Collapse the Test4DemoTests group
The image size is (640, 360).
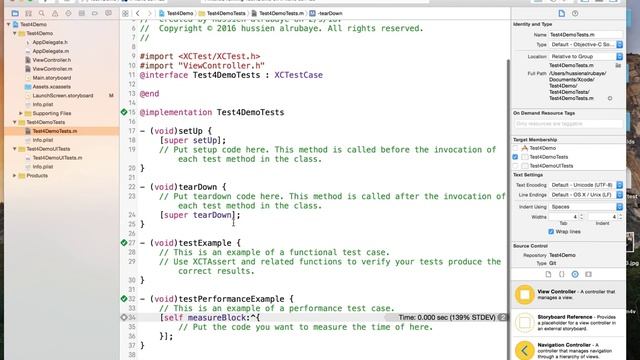pos(15,122)
